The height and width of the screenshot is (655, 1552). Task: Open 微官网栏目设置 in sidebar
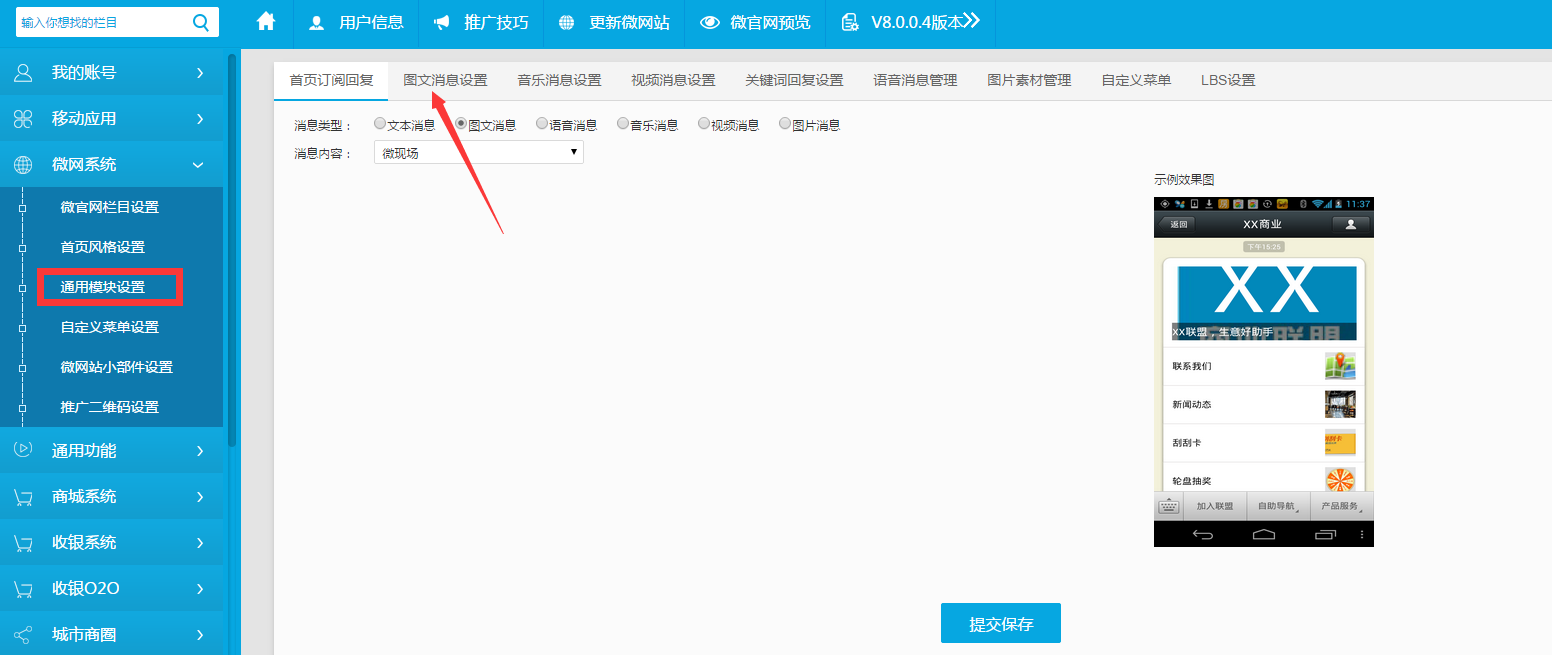pos(109,207)
